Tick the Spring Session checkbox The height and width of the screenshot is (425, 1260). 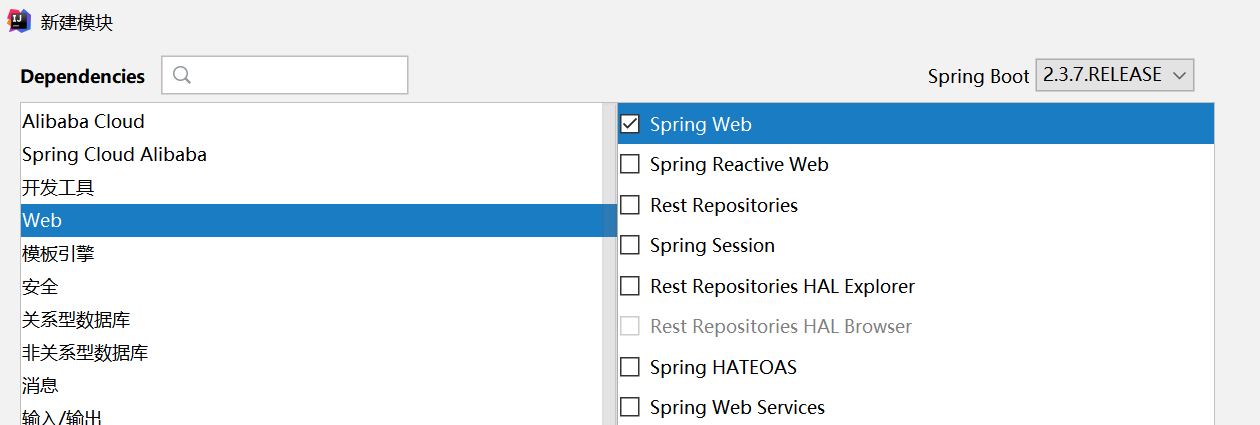click(x=630, y=245)
